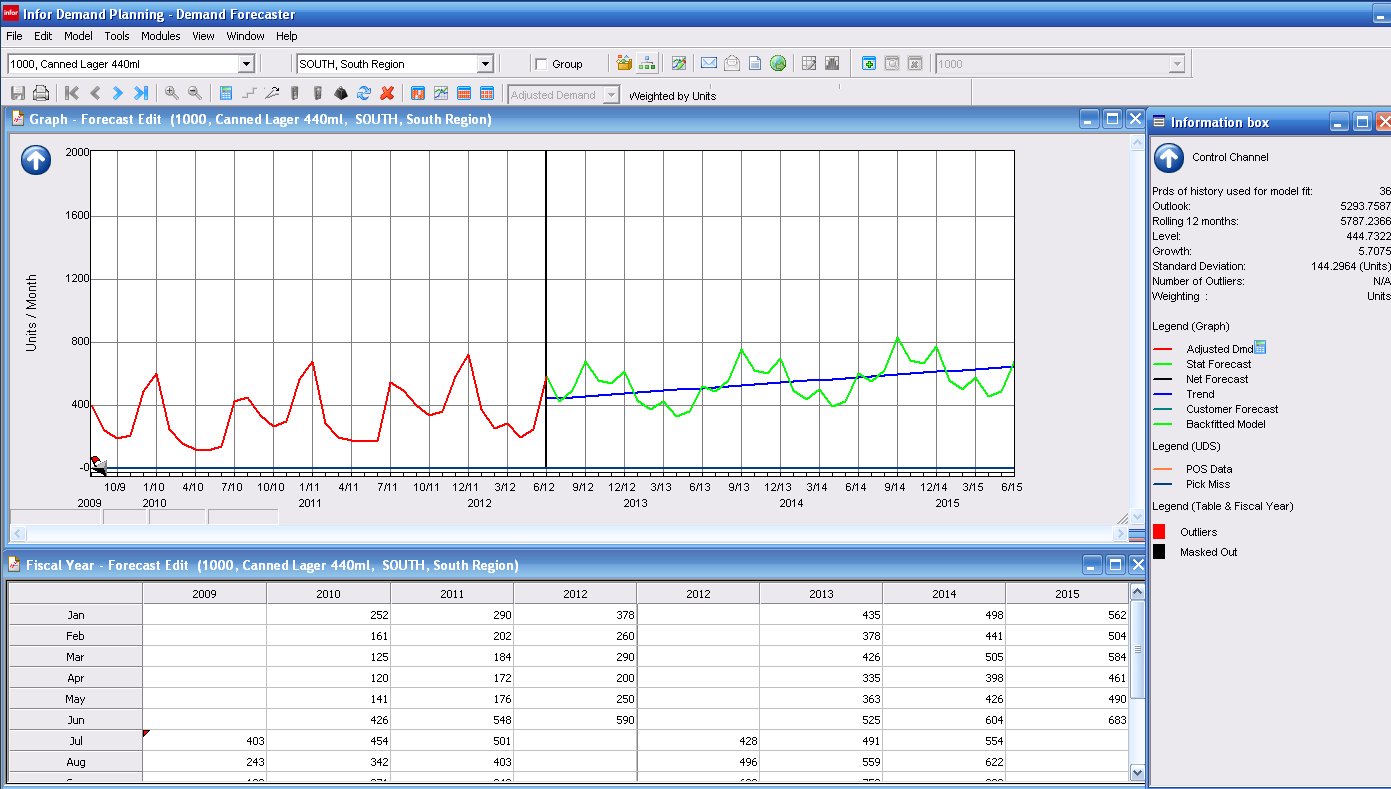Screen dimensions: 1391x789
Task: Click the Save icon in toolbar
Action: tap(17, 93)
